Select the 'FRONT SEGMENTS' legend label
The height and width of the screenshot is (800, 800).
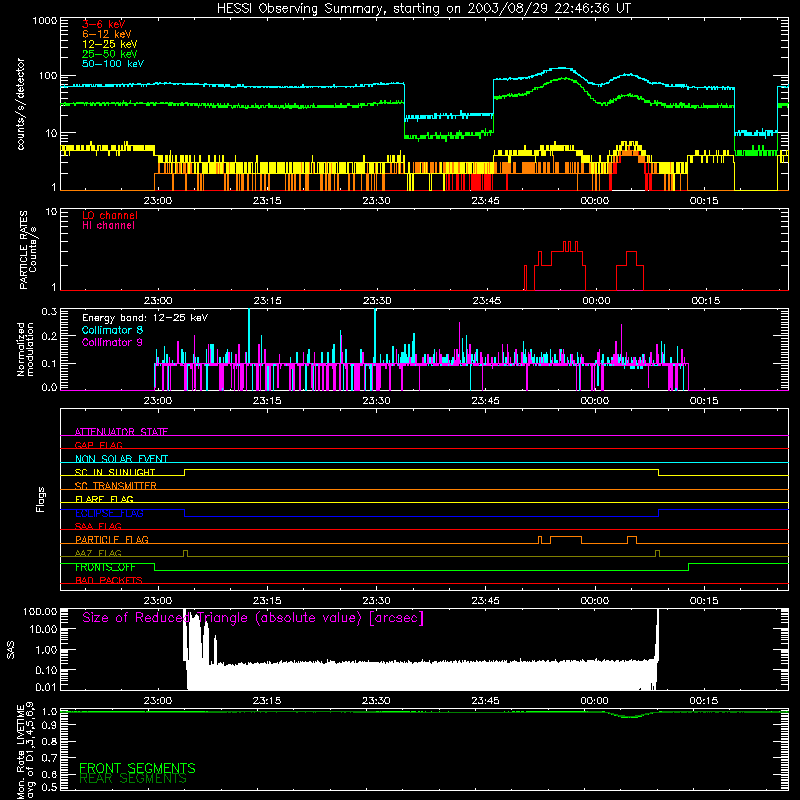[x=137, y=768]
